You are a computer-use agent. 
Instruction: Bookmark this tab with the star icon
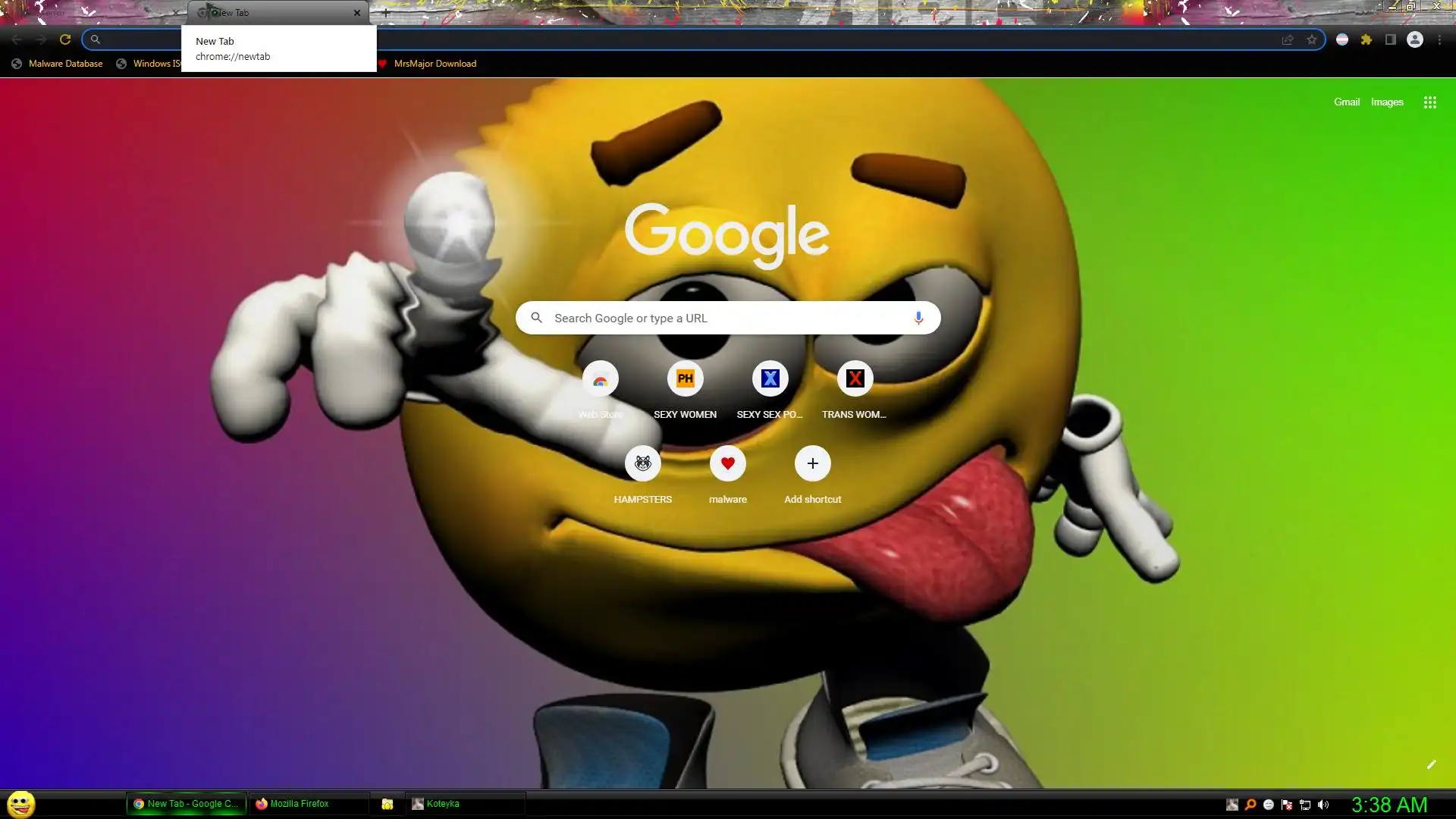point(1311,39)
